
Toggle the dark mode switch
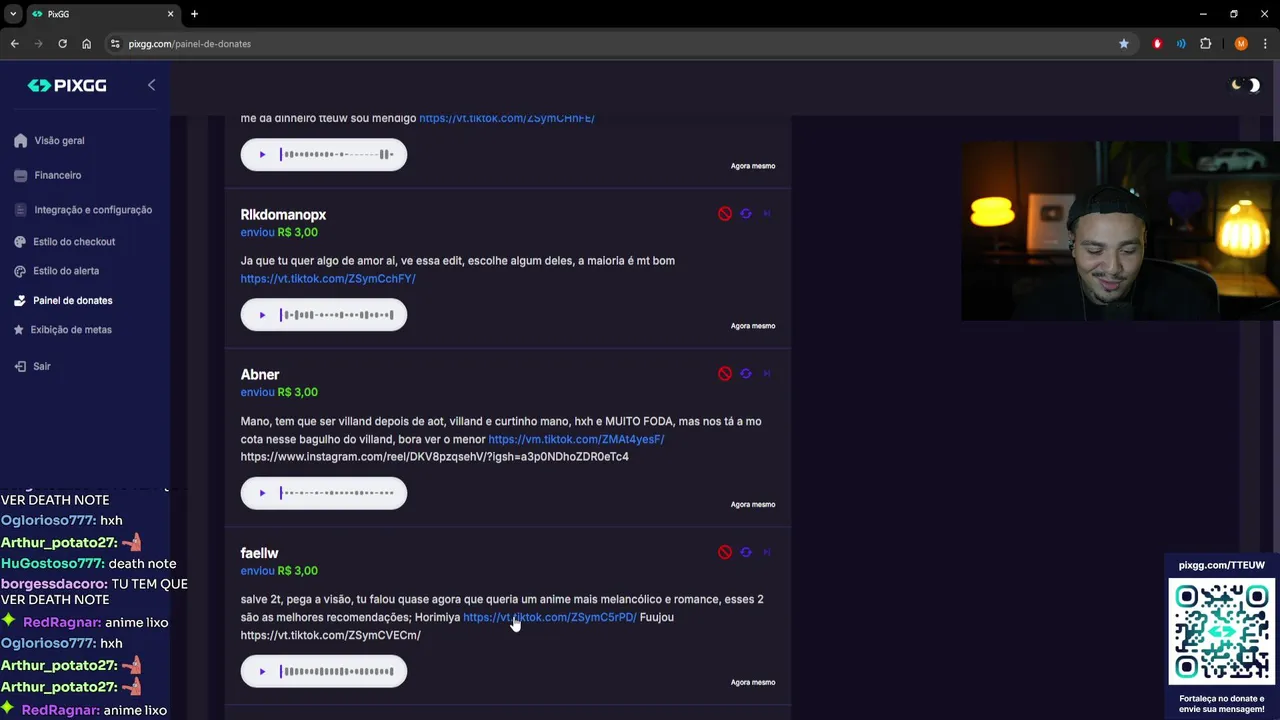pyautogui.click(x=1246, y=85)
